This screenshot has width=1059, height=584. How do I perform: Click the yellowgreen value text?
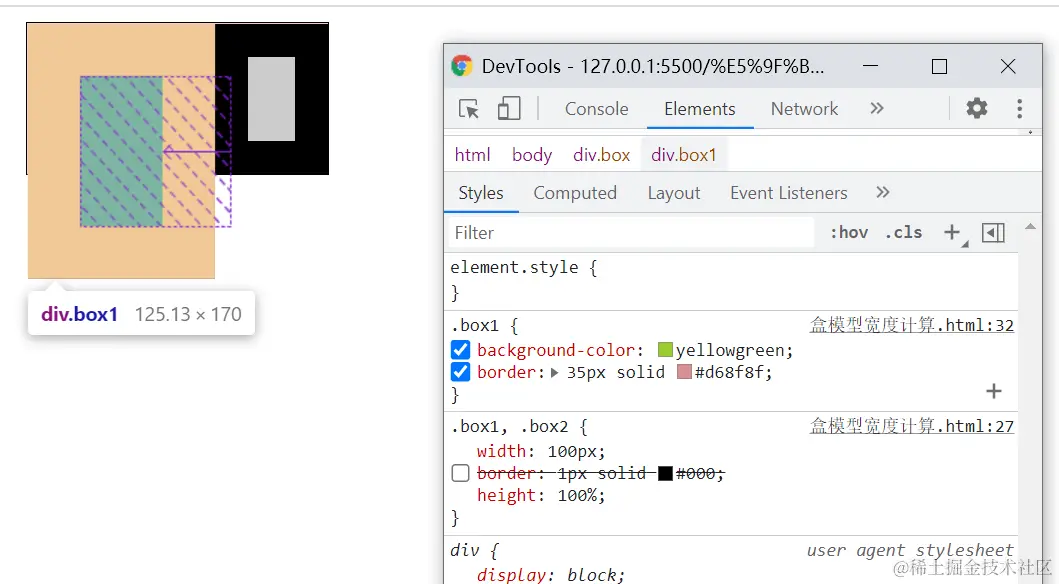[x=729, y=350]
